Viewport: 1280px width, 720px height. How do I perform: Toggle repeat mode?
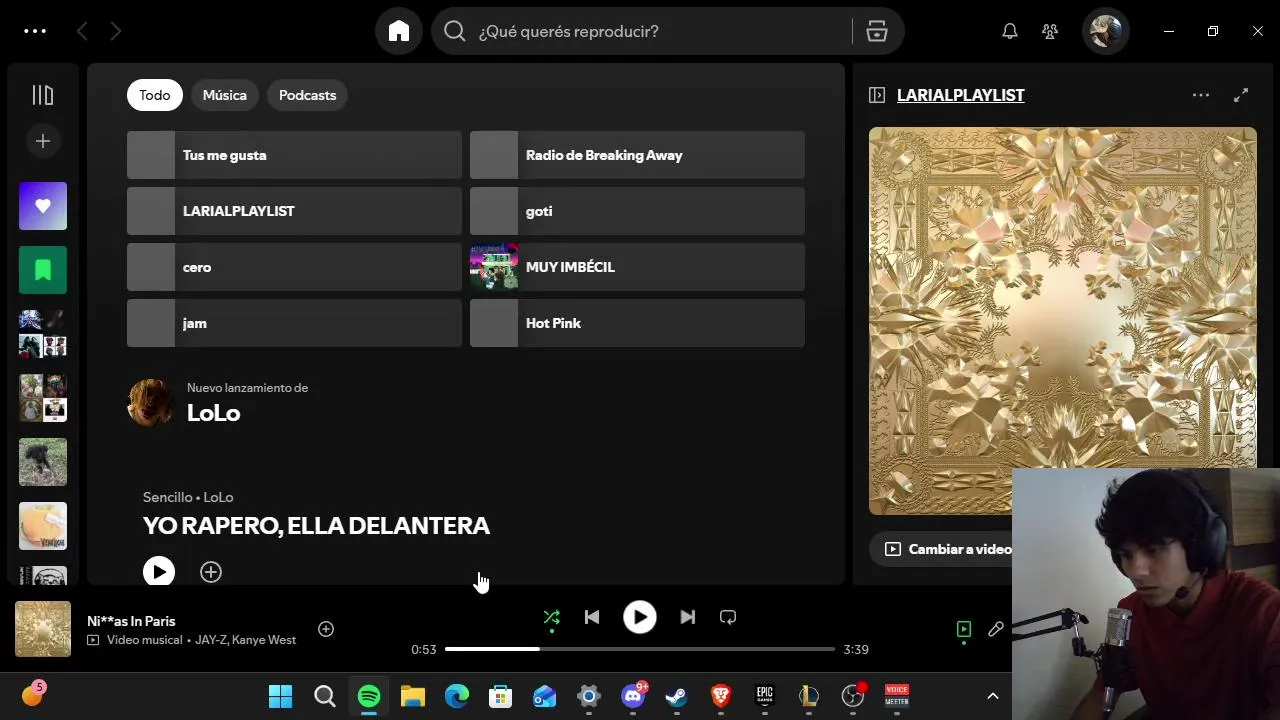click(728, 618)
